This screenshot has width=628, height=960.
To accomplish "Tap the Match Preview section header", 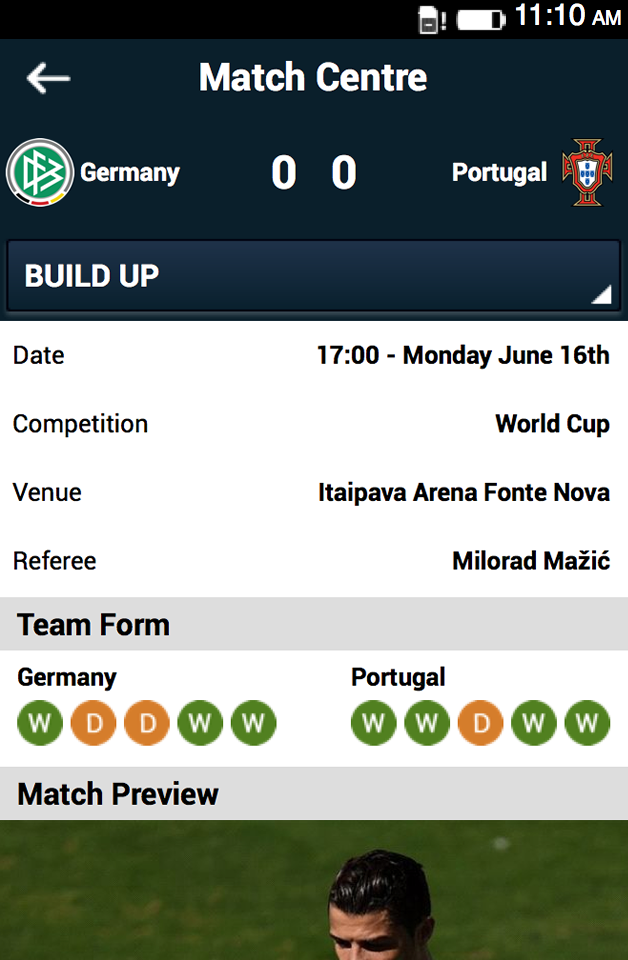I will pos(118,794).
